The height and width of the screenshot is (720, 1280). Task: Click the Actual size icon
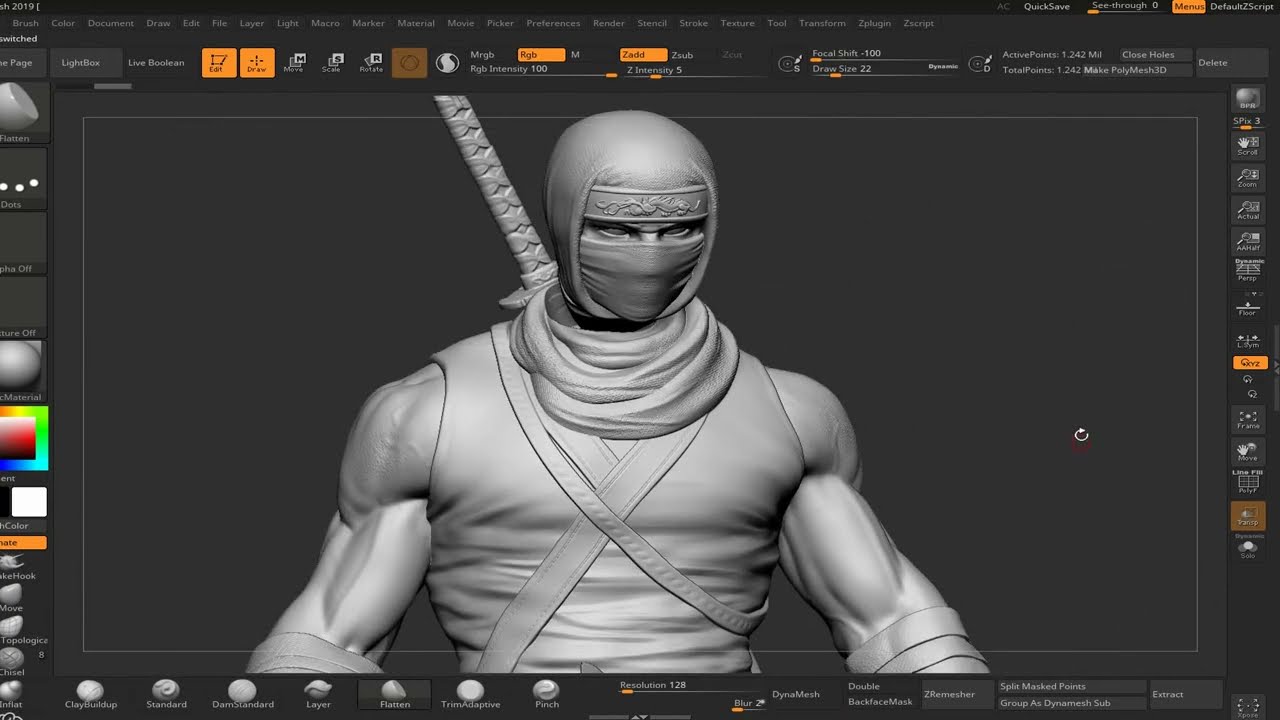tap(1248, 210)
